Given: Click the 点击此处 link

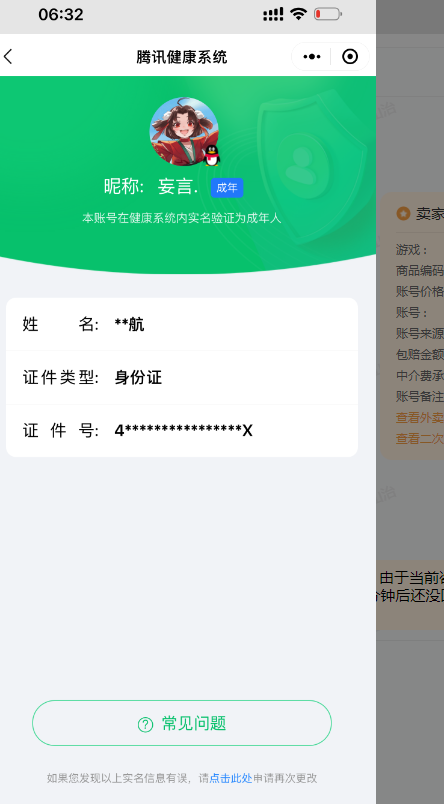Looking at the screenshot, I should [231, 778].
